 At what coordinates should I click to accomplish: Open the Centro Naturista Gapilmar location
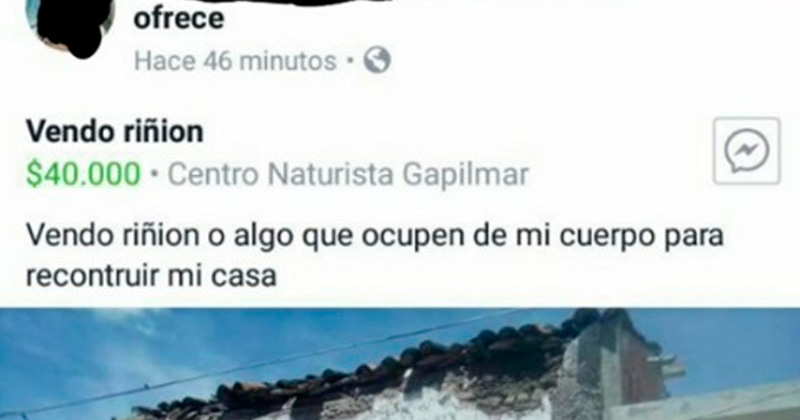(348, 175)
